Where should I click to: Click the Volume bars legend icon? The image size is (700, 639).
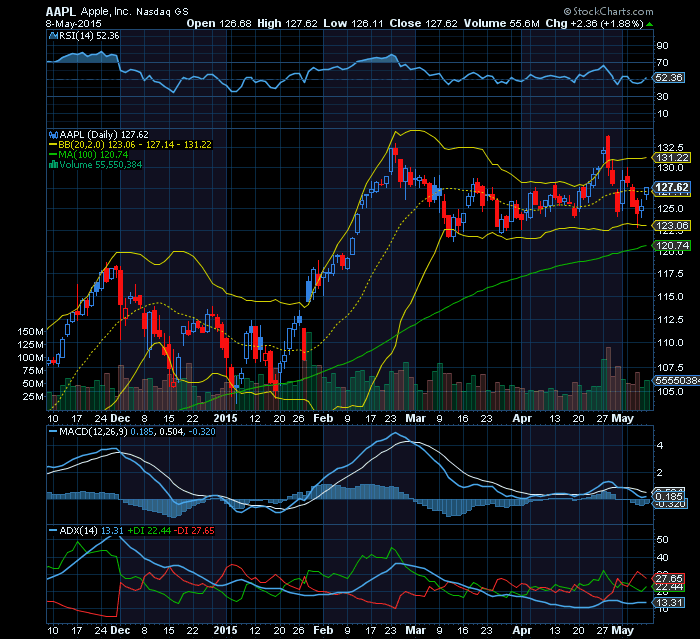click(53, 165)
